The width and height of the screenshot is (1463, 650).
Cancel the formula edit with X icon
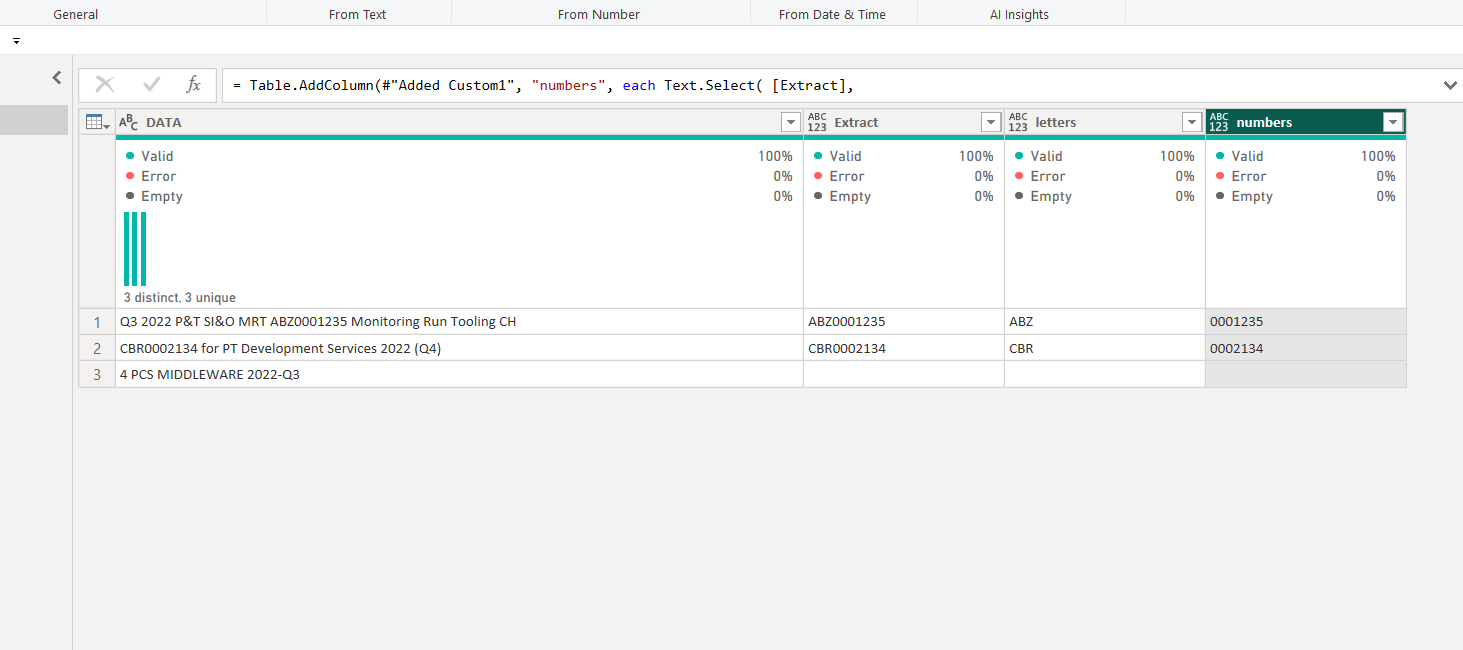[105, 85]
